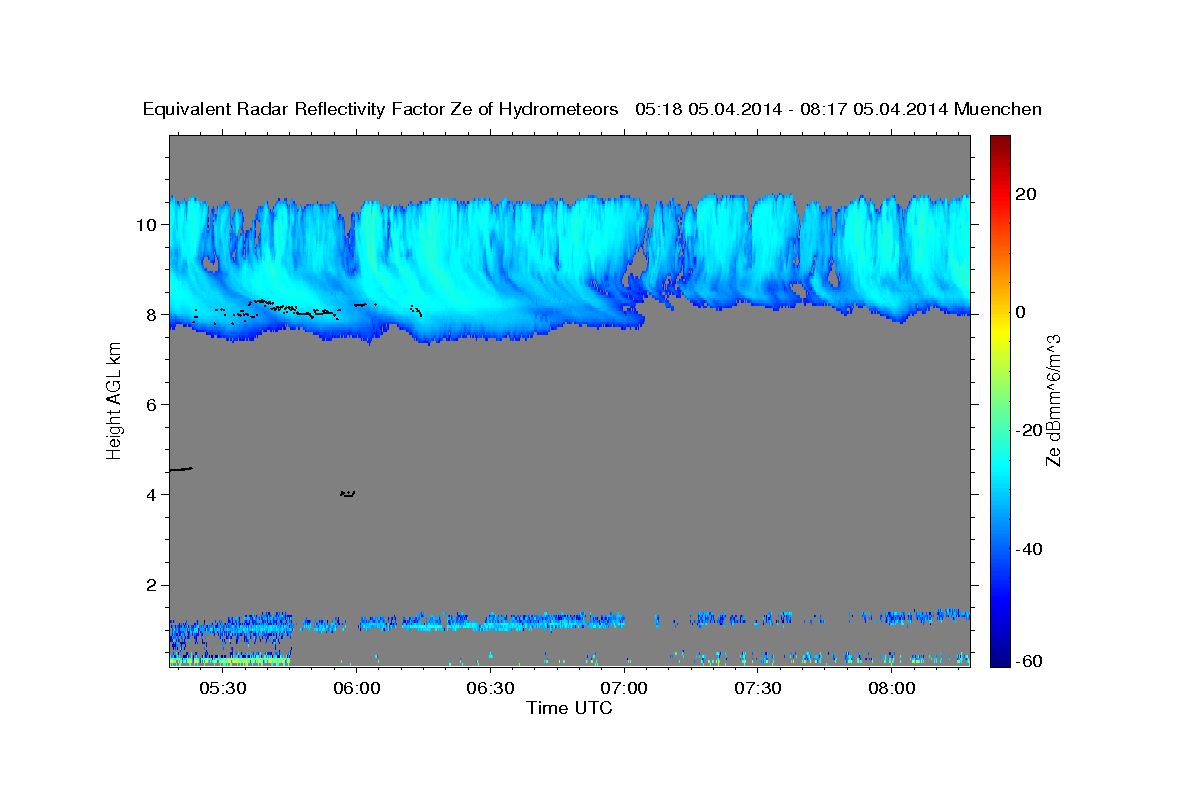Image resolution: width=1200 pixels, height=800 pixels.
Task: Click the colorbar value '-60'
Action: click(x=1031, y=662)
